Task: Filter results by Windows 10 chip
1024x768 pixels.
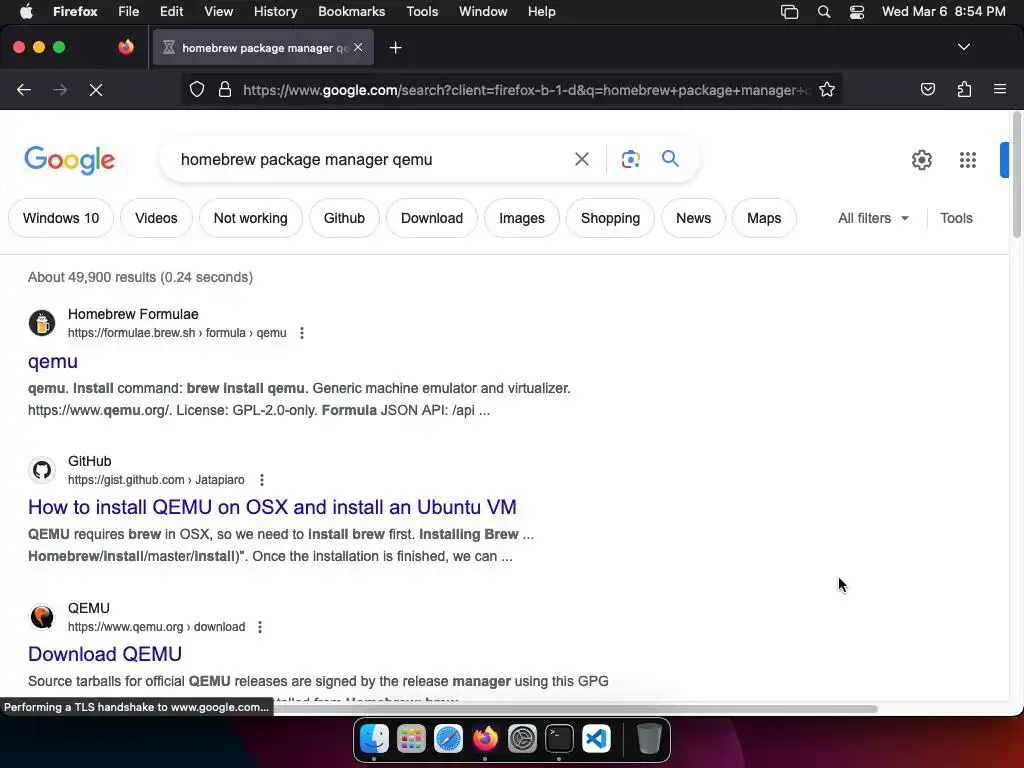Action: pyautogui.click(x=61, y=218)
